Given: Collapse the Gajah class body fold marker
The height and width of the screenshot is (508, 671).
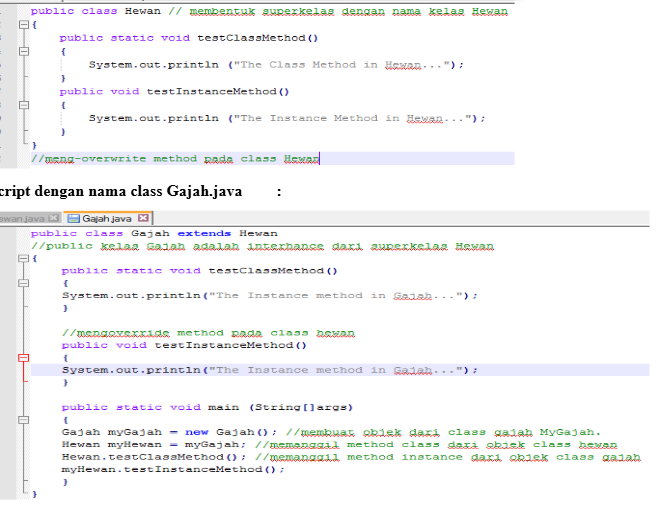Looking at the screenshot, I should pos(24,258).
